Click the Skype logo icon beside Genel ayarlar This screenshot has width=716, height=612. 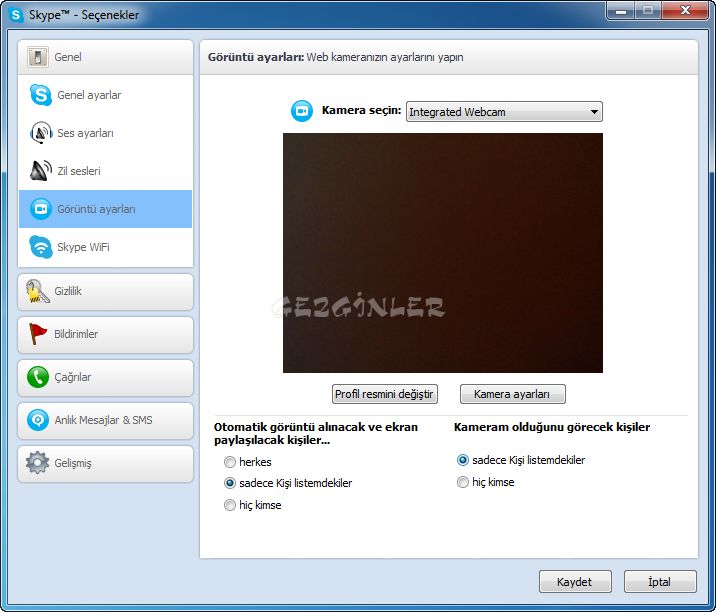pyautogui.click(x=41, y=95)
